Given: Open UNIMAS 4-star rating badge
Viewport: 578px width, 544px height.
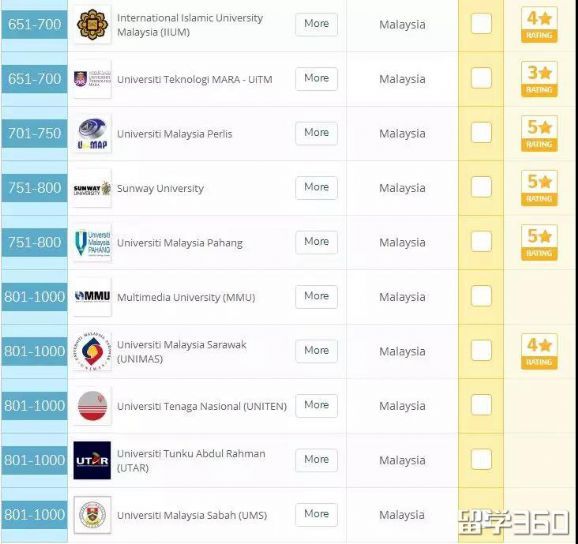Looking at the screenshot, I should tap(539, 352).
